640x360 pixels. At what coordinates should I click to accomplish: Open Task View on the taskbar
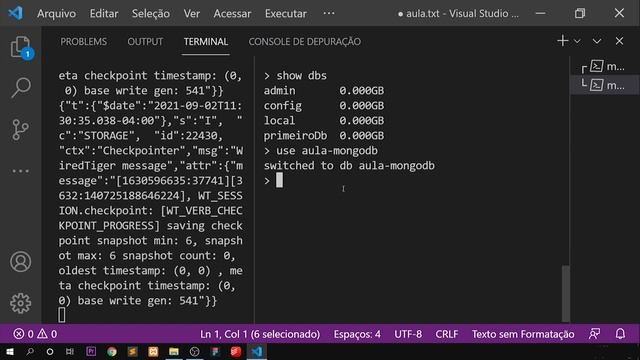click(x=70, y=351)
